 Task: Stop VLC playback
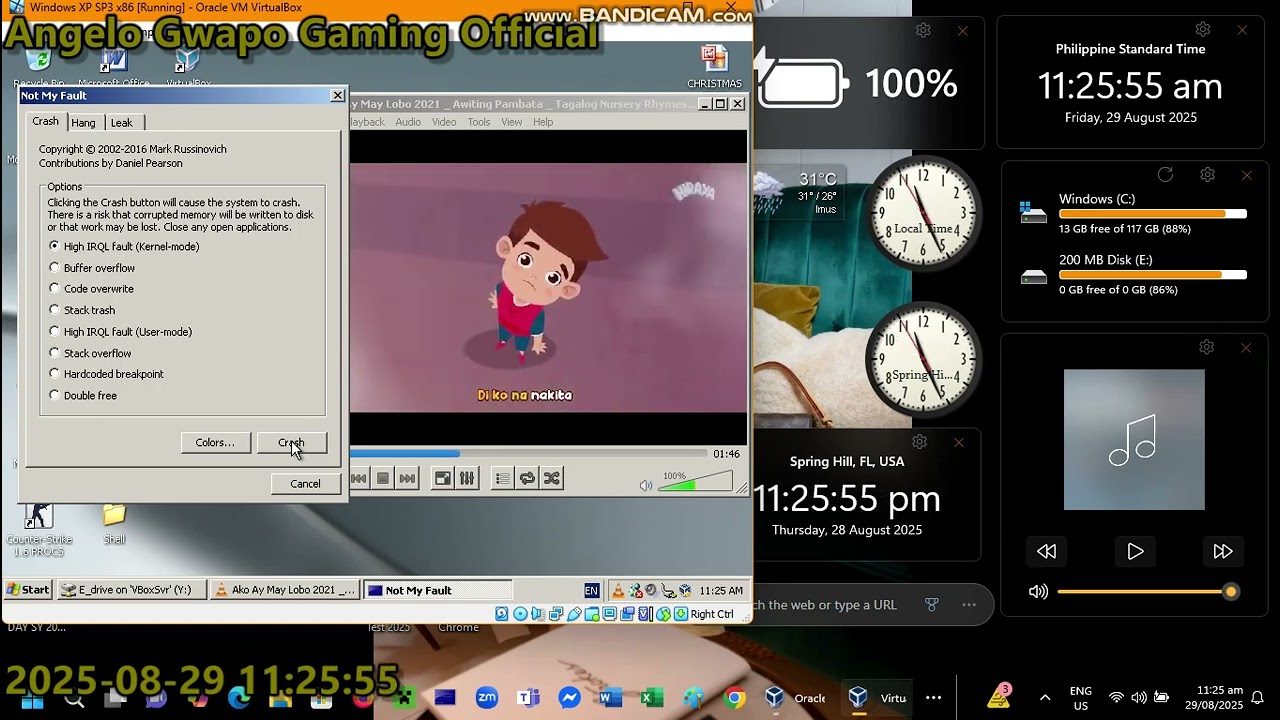point(382,479)
